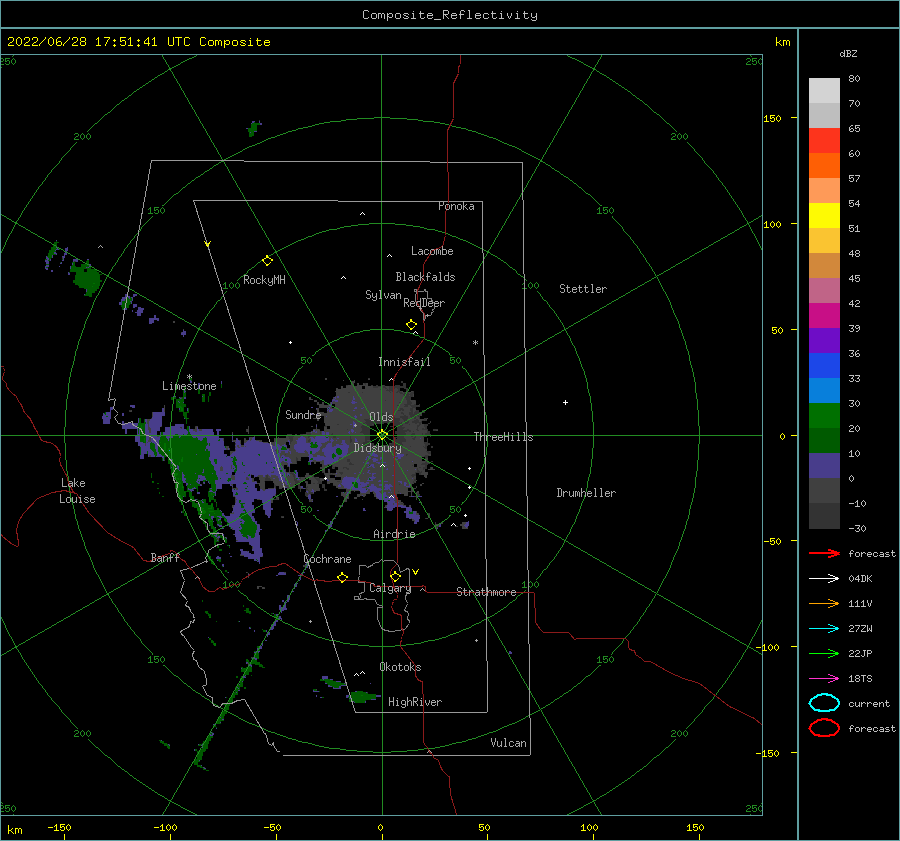Pick the yellow 51-54 dBZ swatch

coord(824,216)
